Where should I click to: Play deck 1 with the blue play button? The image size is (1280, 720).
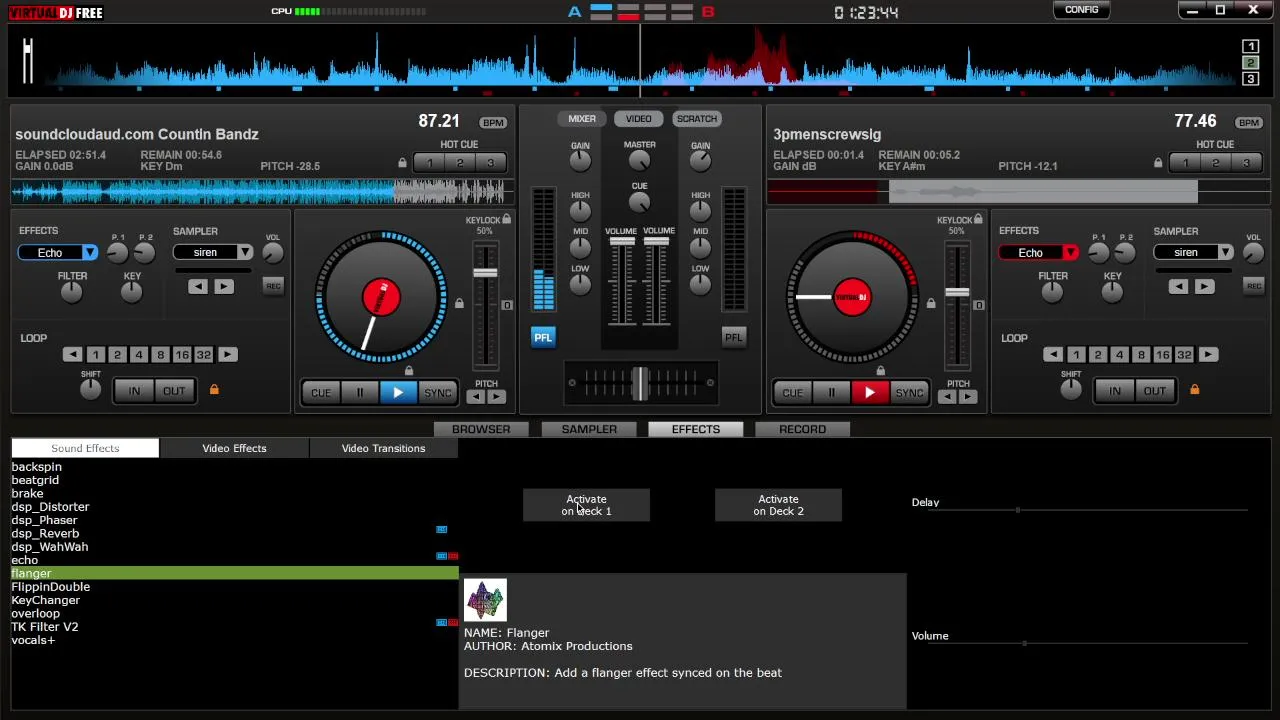(398, 393)
